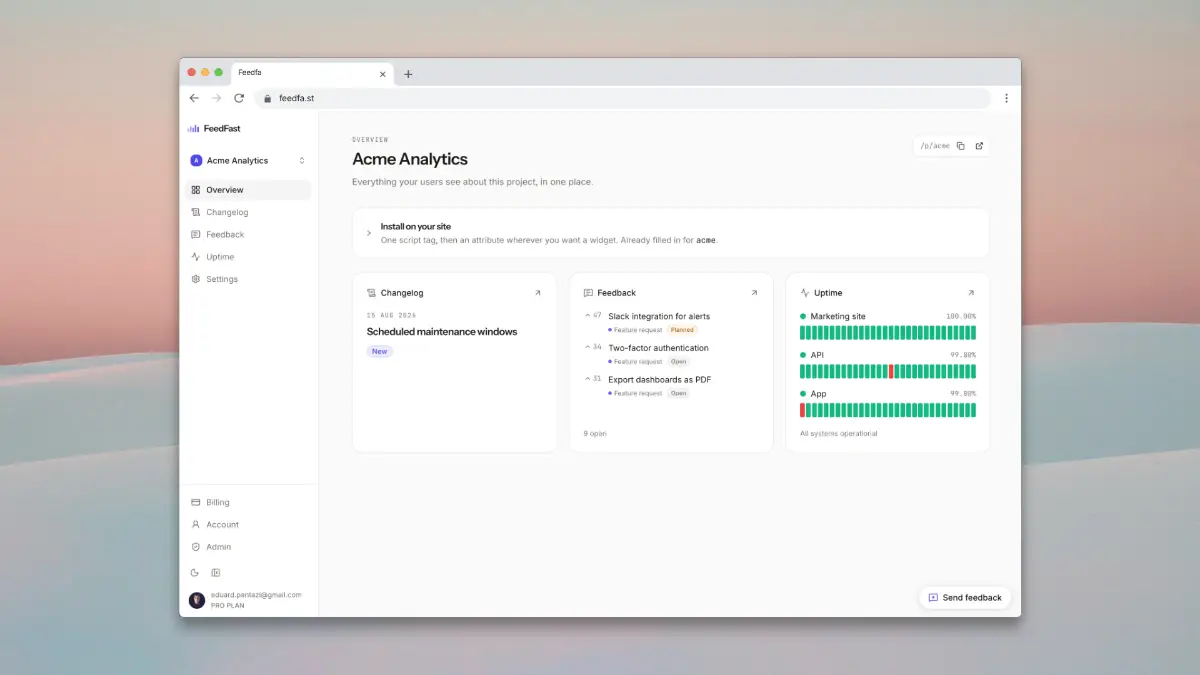The height and width of the screenshot is (675, 1200).
Task: Upvote Two-factor authentication request
Action: point(592,348)
